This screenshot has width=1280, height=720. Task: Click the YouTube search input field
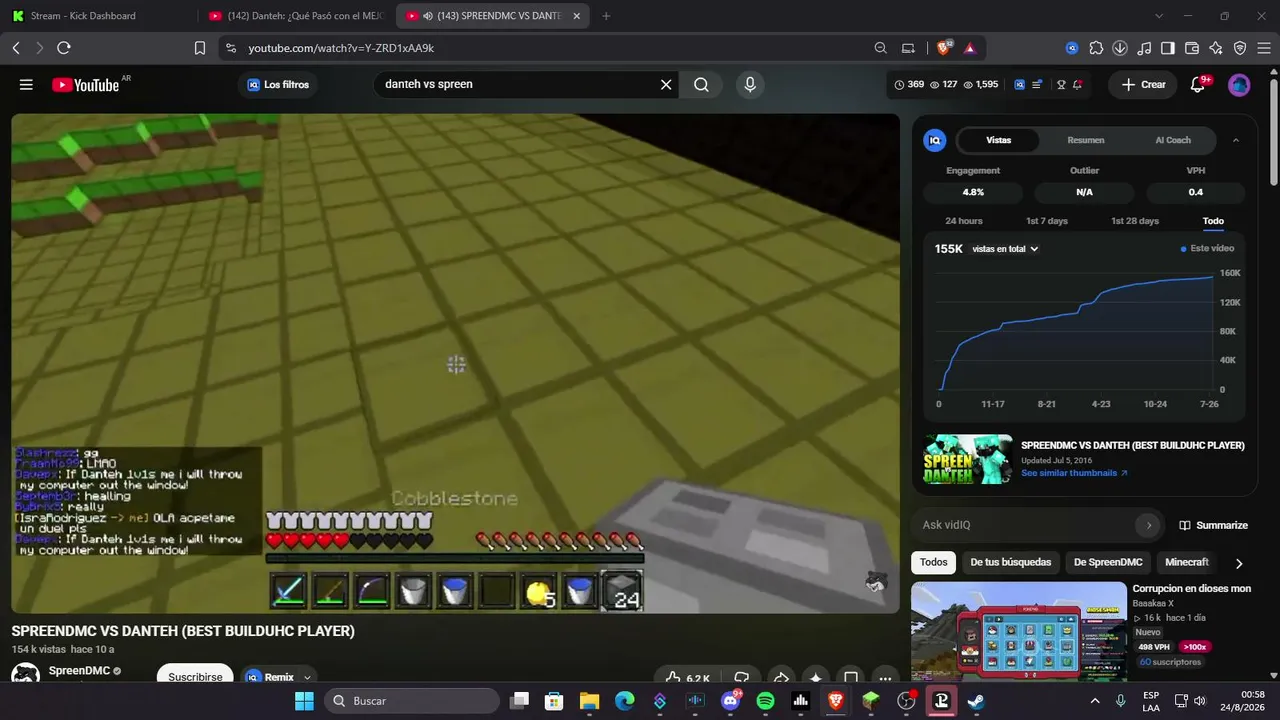515,85
